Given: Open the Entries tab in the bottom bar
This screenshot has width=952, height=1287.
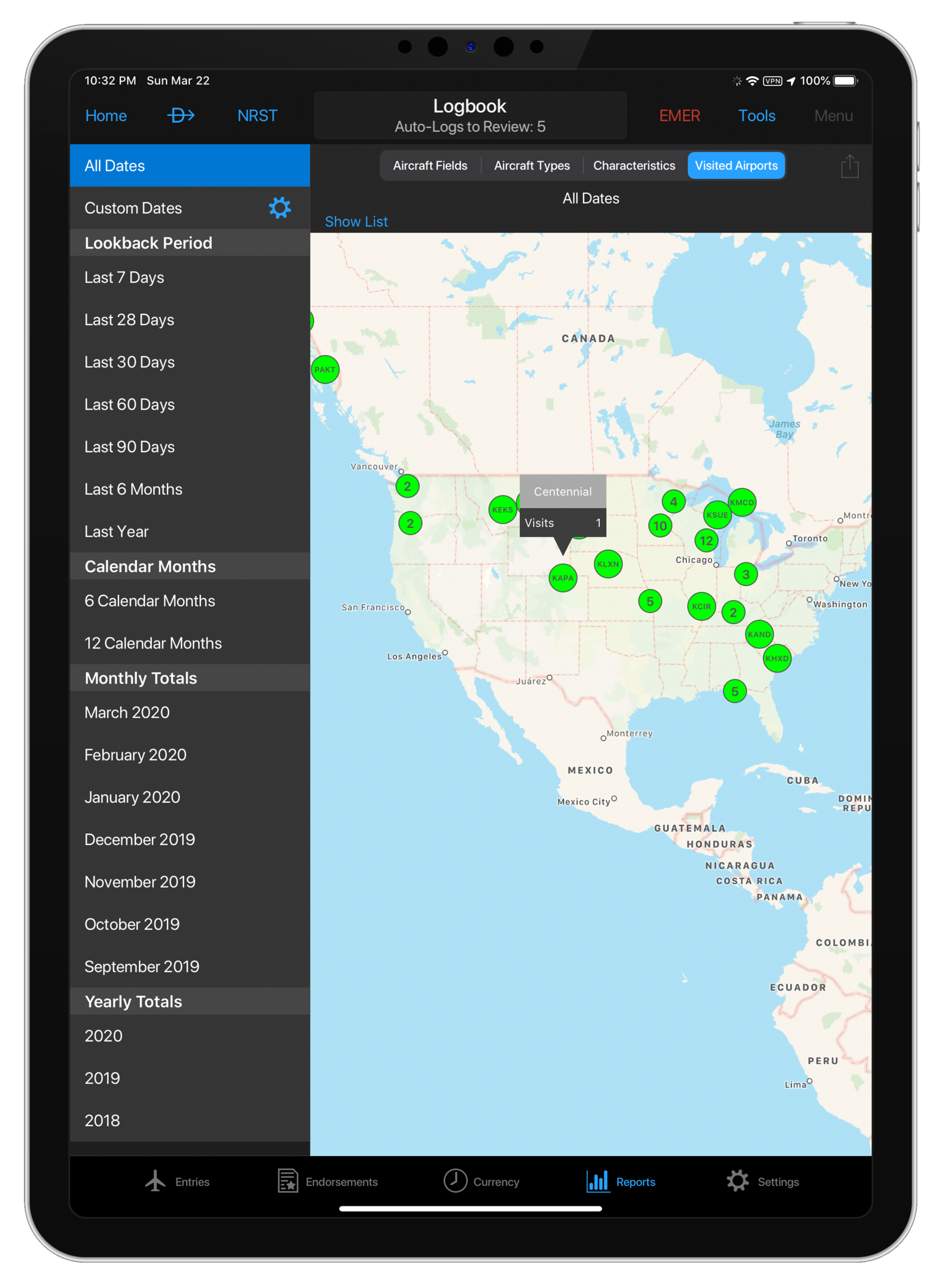Looking at the screenshot, I should click(x=177, y=1181).
